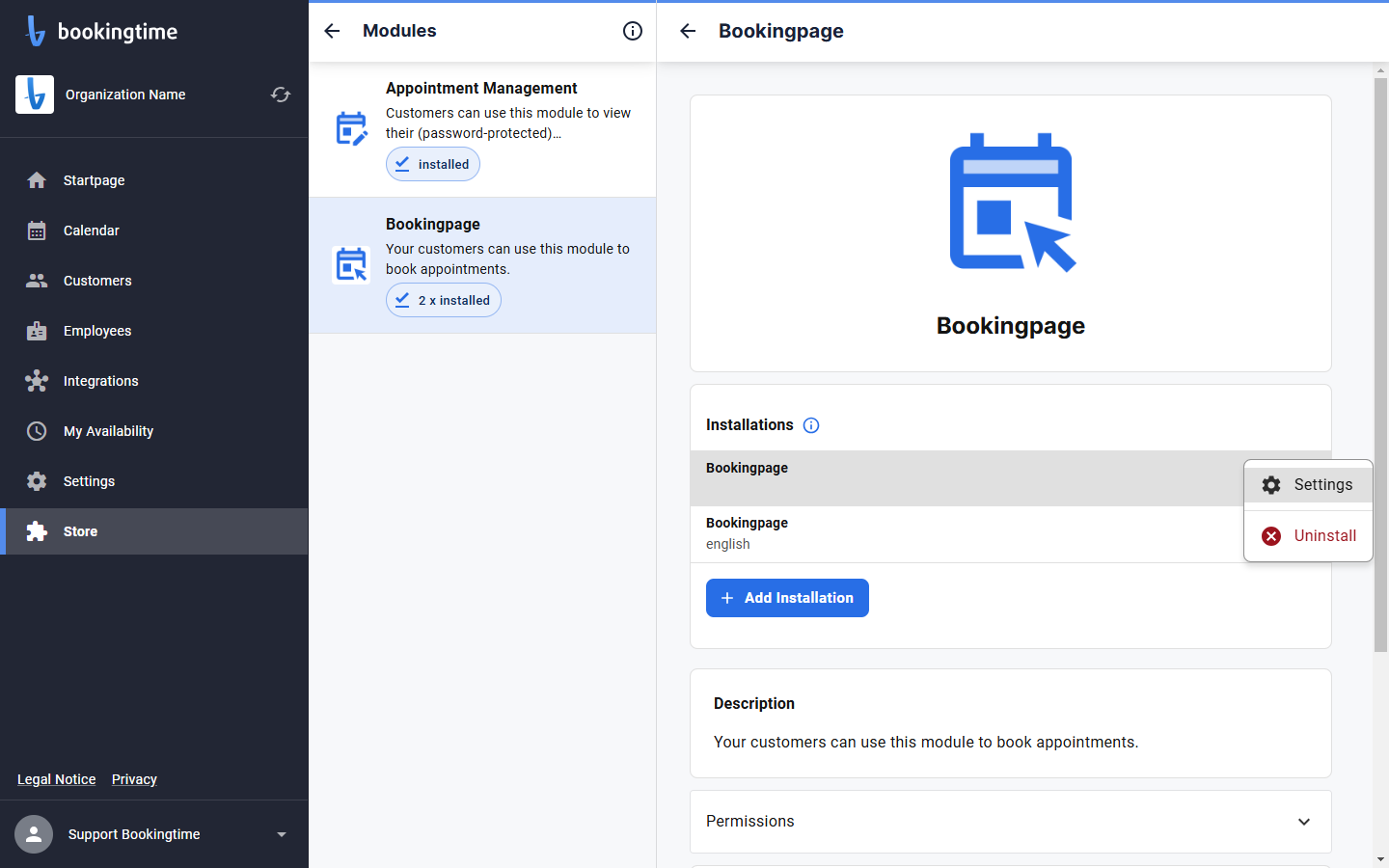Image resolution: width=1389 pixels, height=868 pixels.
Task: Open Startpage from the sidebar
Action: [x=154, y=180]
